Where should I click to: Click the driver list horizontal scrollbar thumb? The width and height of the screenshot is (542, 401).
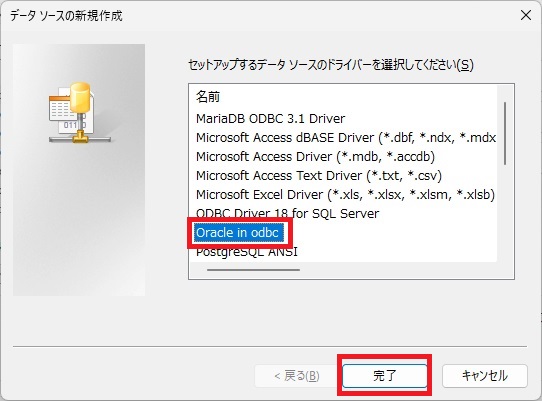click(x=253, y=270)
